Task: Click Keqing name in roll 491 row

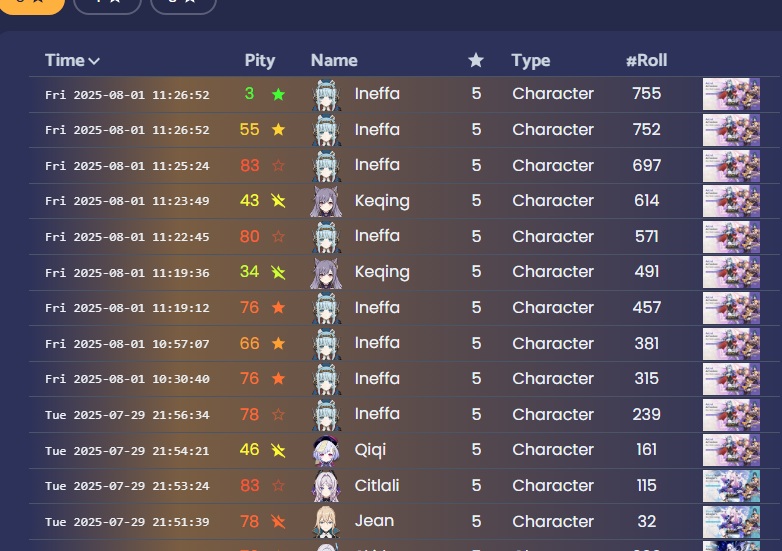Action: point(382,272)
